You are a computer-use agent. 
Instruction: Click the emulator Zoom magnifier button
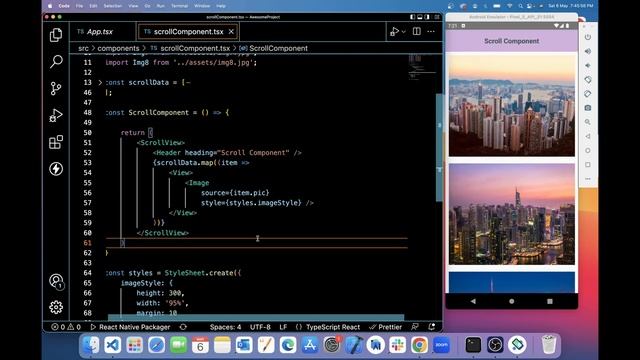tap(588, 122)
